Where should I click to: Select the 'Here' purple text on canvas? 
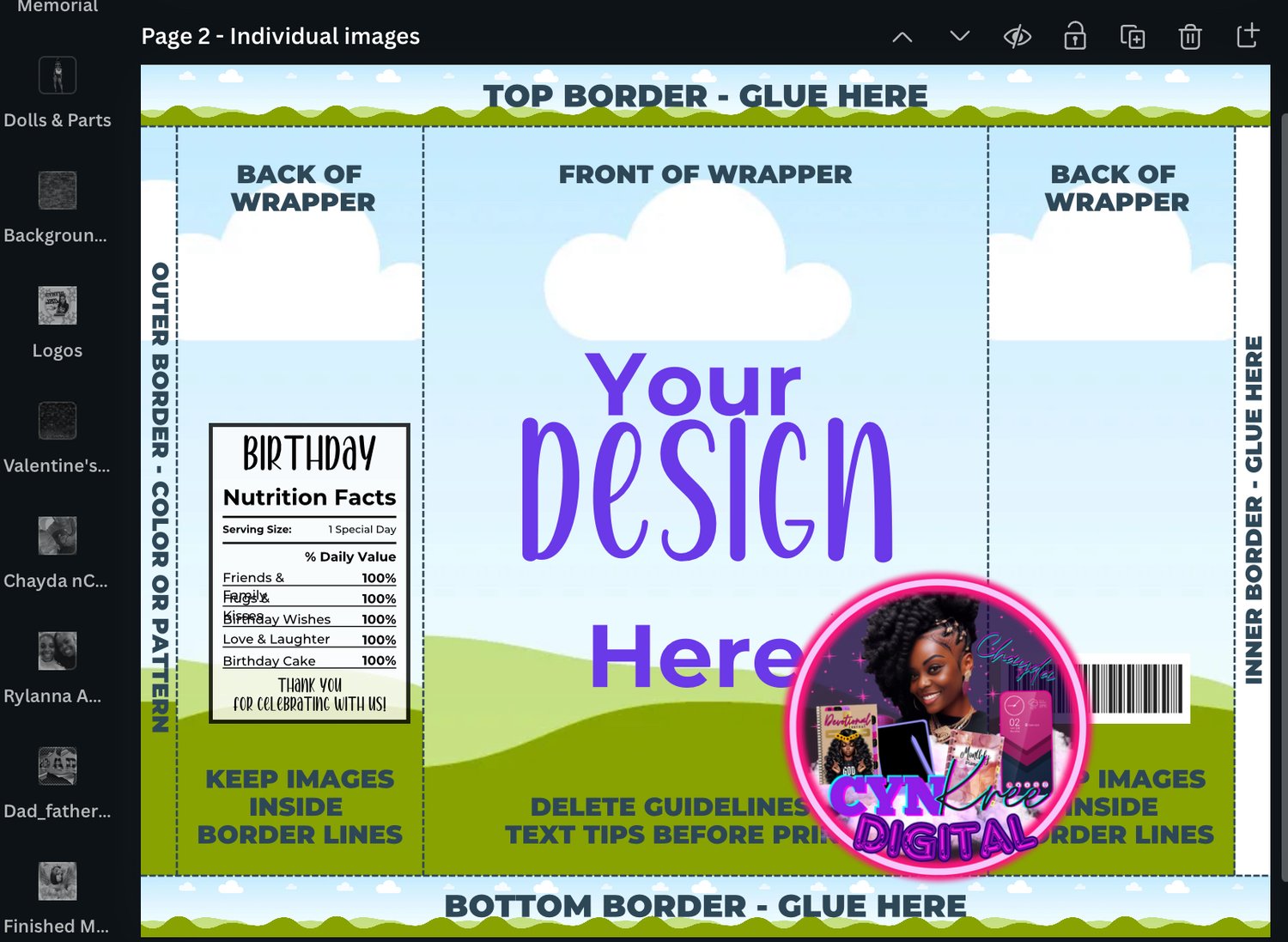point(697,656)
